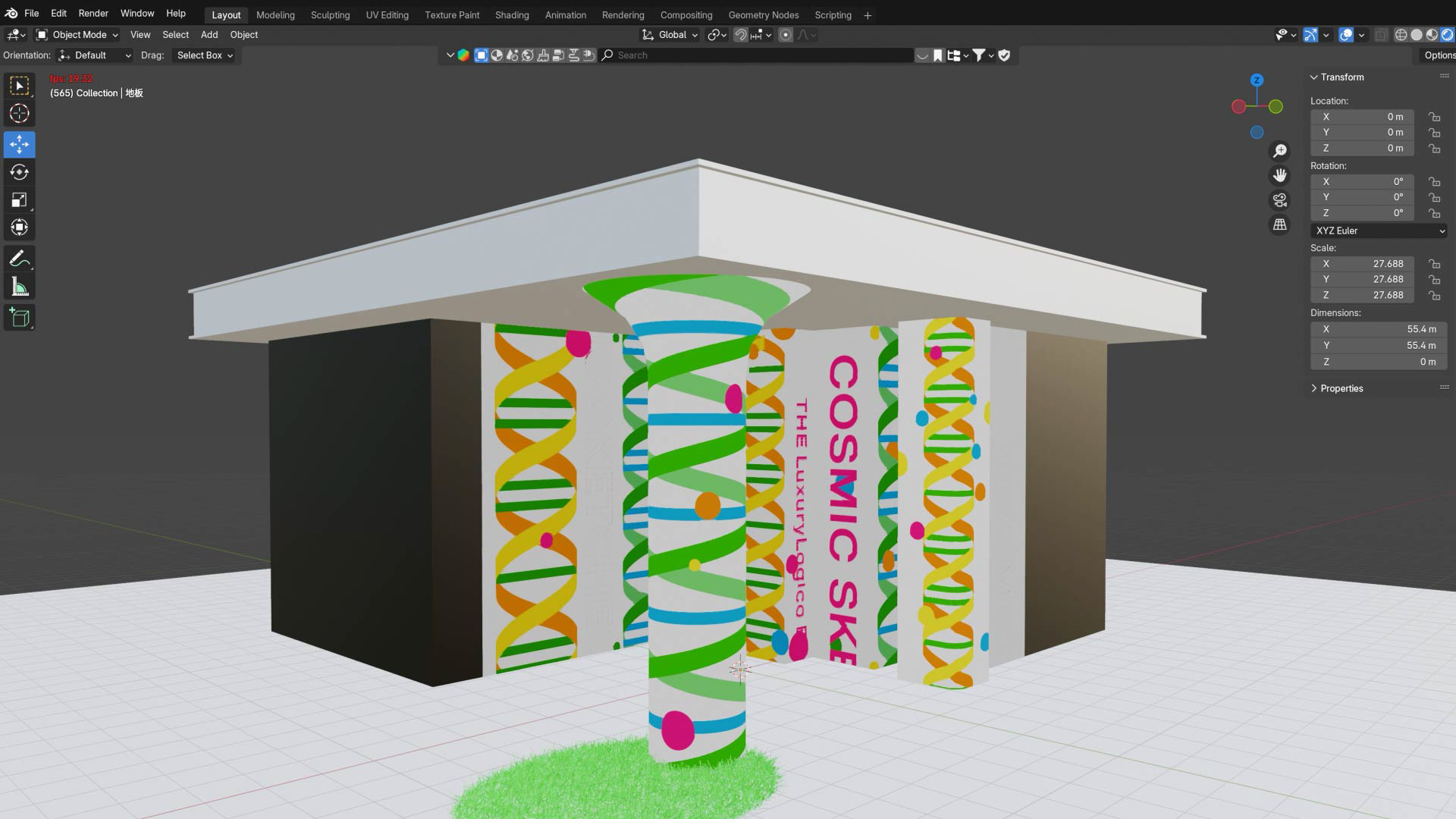Choose the Add Cube tool
The height and width of the screenshot is (819, 1456).
pos(19,317)
